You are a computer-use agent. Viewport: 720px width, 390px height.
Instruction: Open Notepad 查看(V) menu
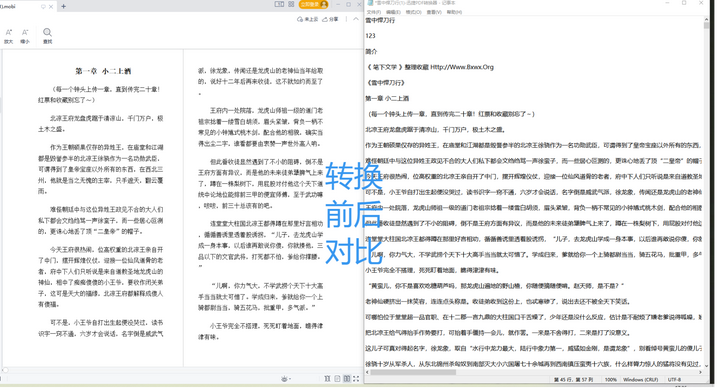(434, 12)
